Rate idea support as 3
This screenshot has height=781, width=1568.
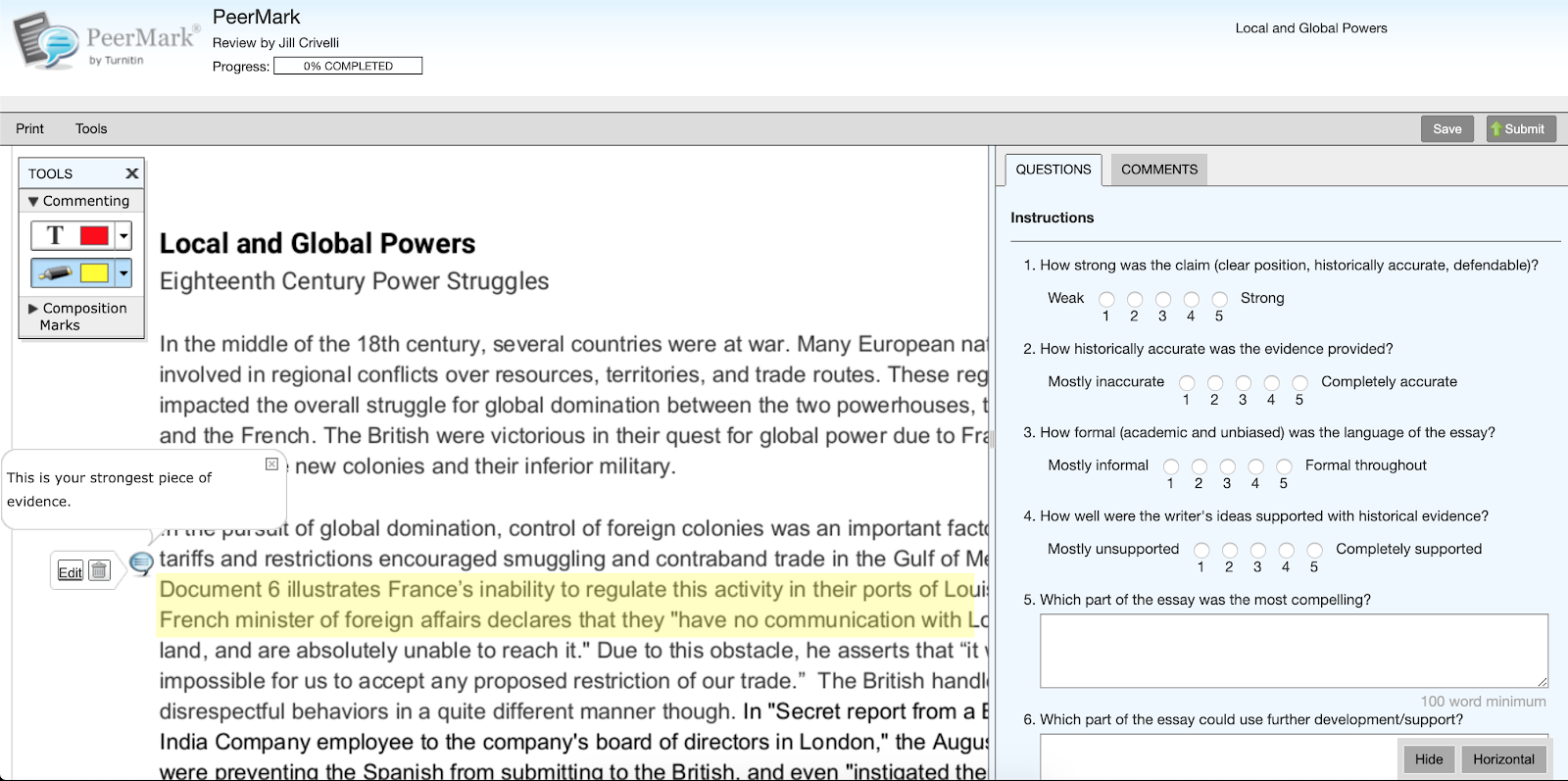coord(1258,551)
